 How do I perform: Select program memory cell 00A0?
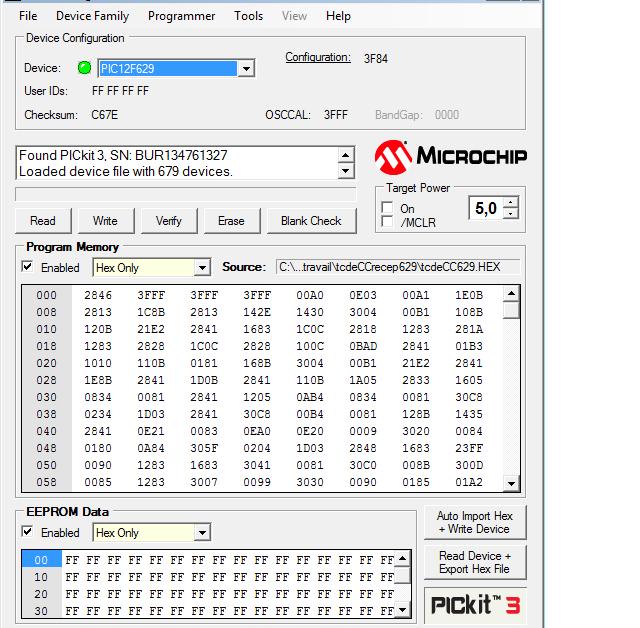310,295
